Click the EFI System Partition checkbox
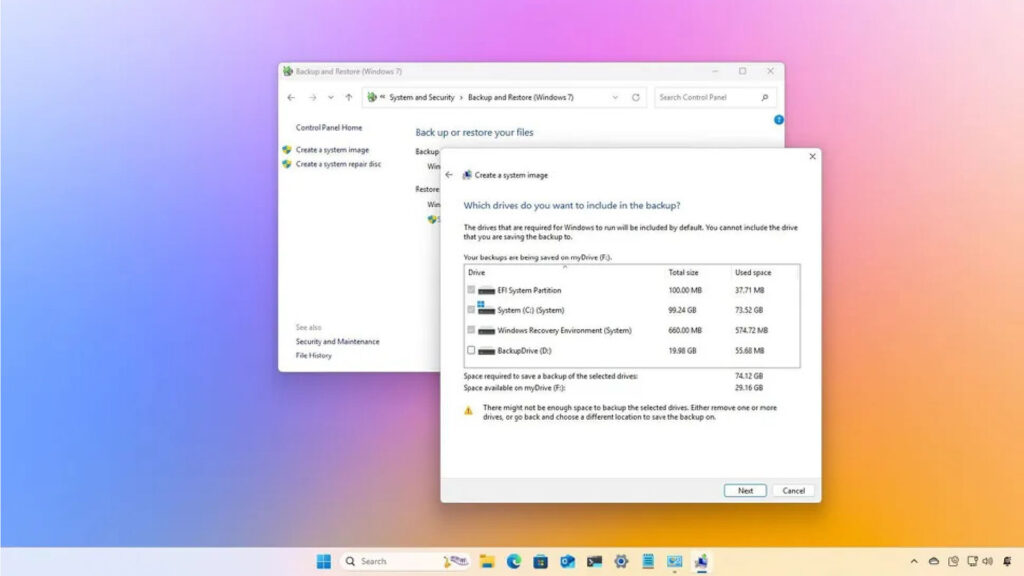1024x576 pixels. 471,290
